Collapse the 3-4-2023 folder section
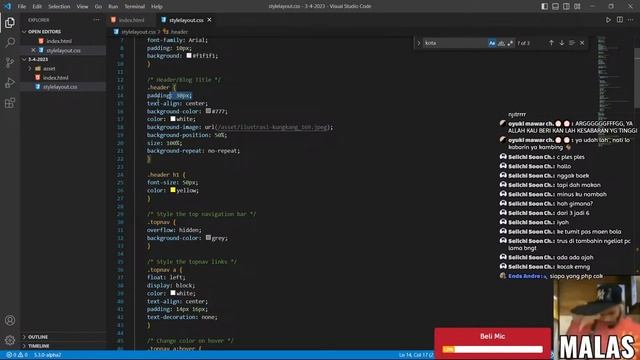Viewport: 640px width, 360px height. (x=24, y=59)
